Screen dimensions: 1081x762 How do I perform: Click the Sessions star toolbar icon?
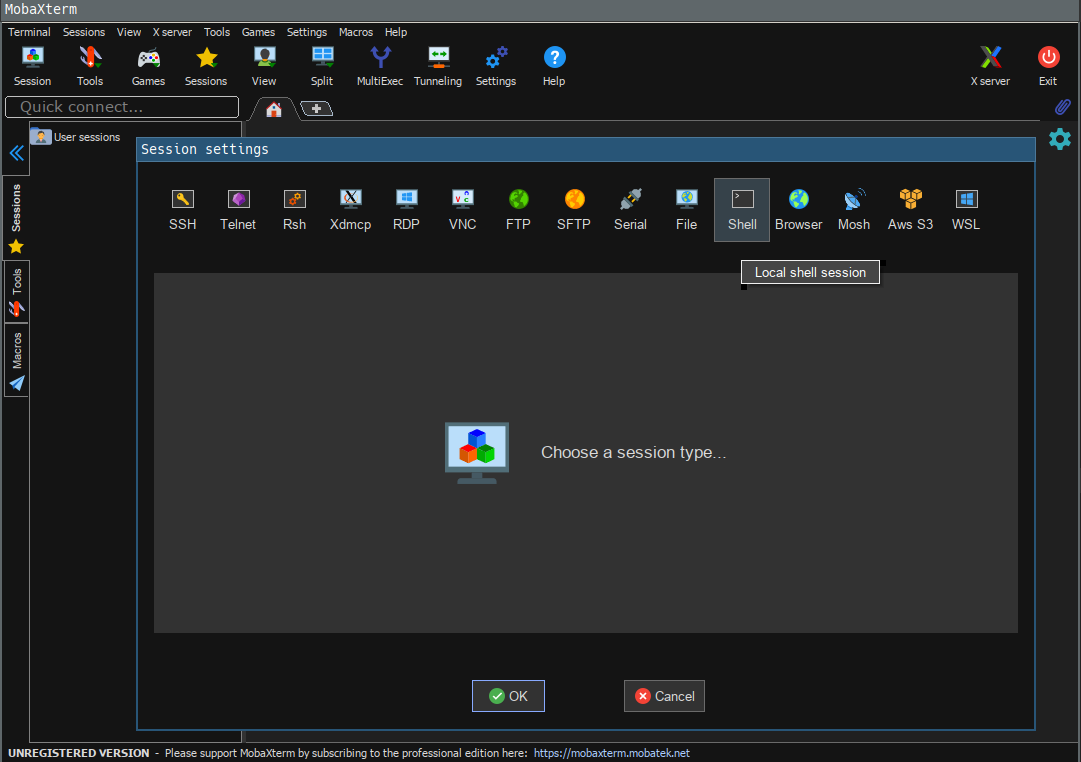coord(205,66)
